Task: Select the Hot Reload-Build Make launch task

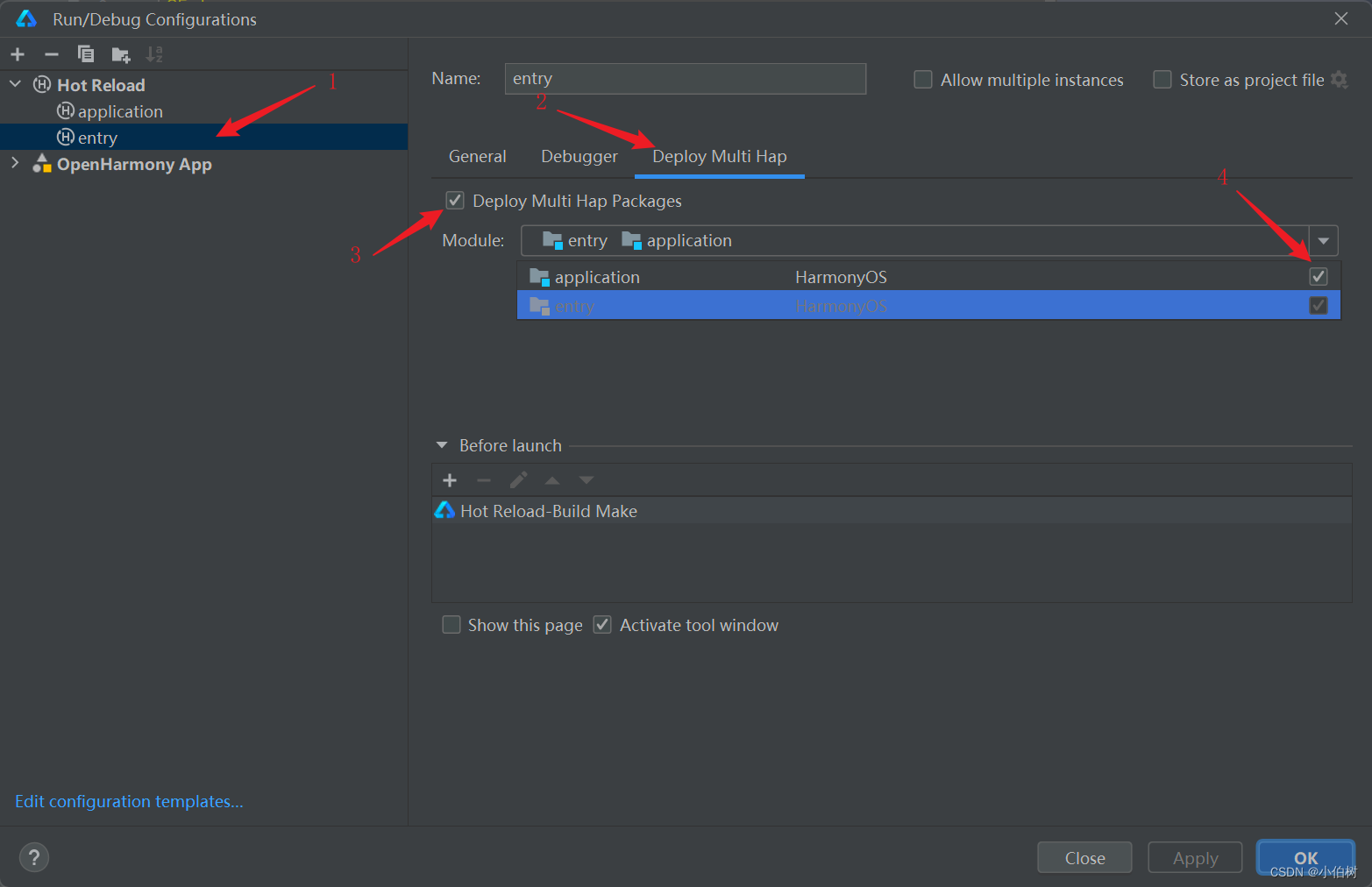Action: [x=892, y=511]
